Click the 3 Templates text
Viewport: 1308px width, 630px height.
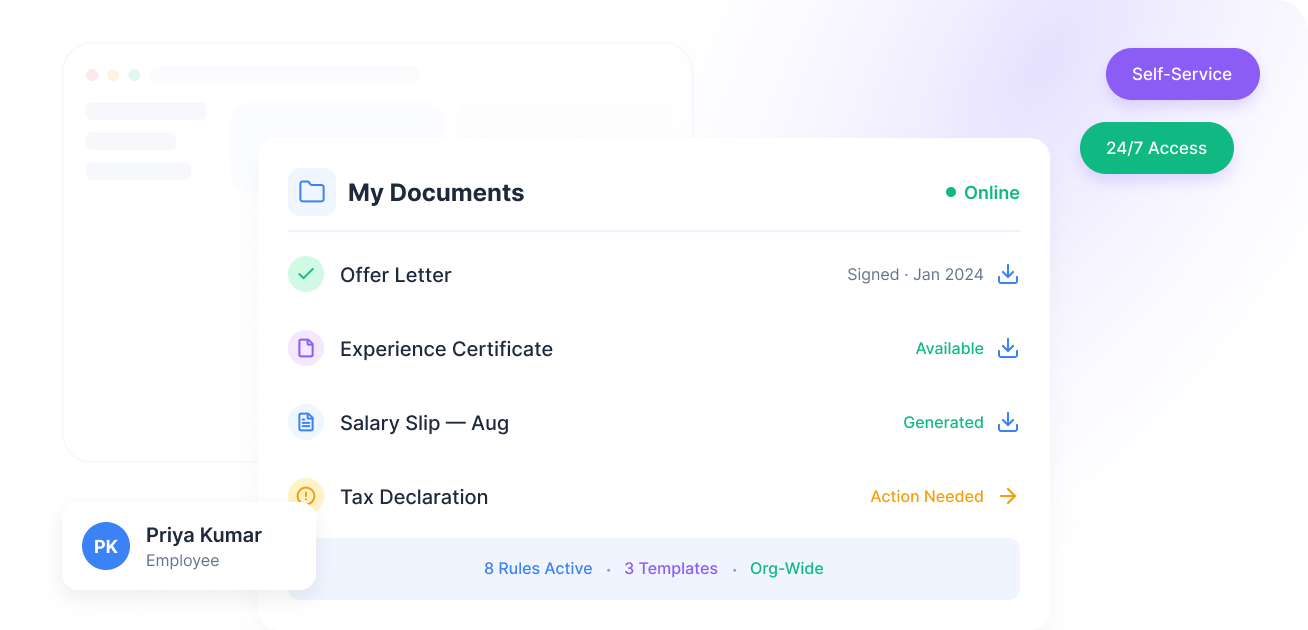[x=671, y=568]
